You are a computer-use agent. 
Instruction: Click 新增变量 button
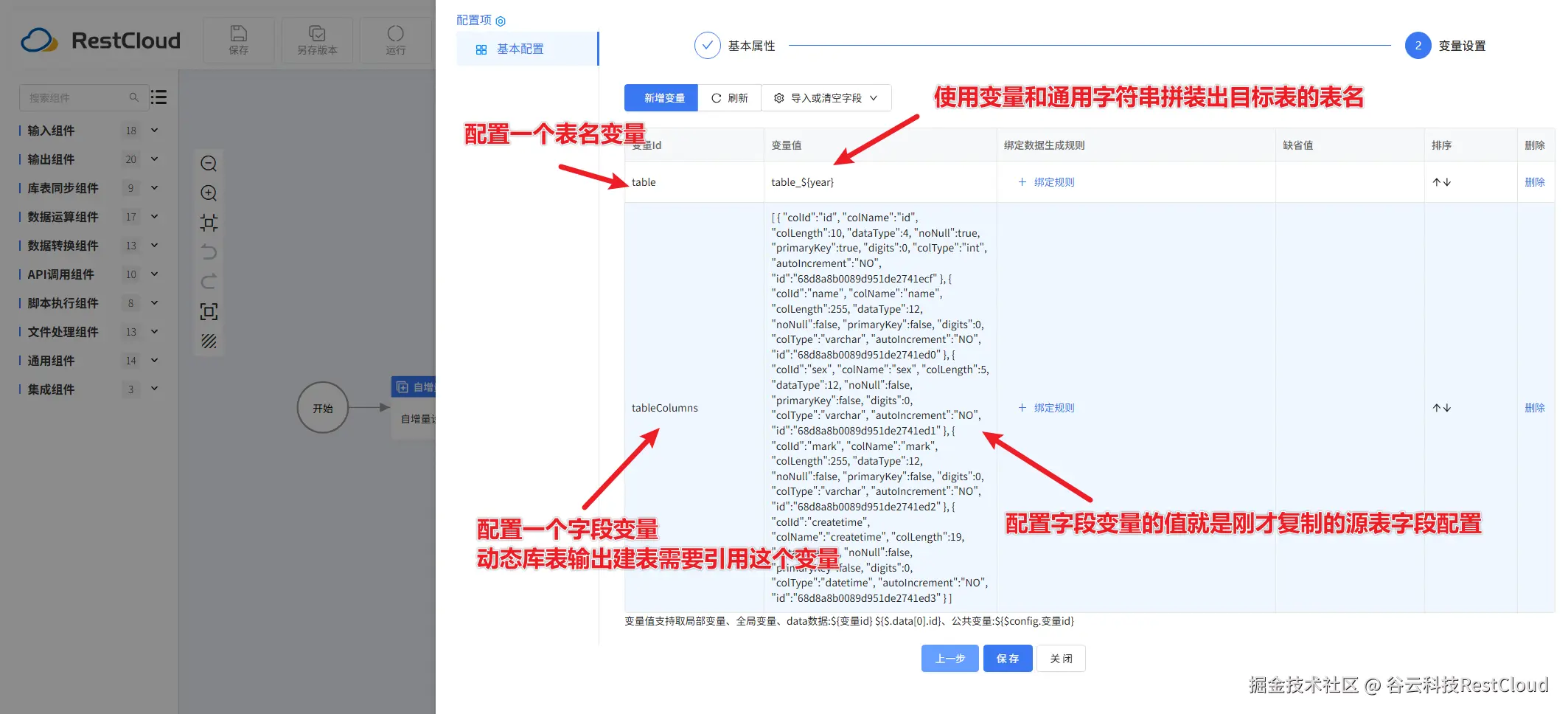[x=661, y=98]
